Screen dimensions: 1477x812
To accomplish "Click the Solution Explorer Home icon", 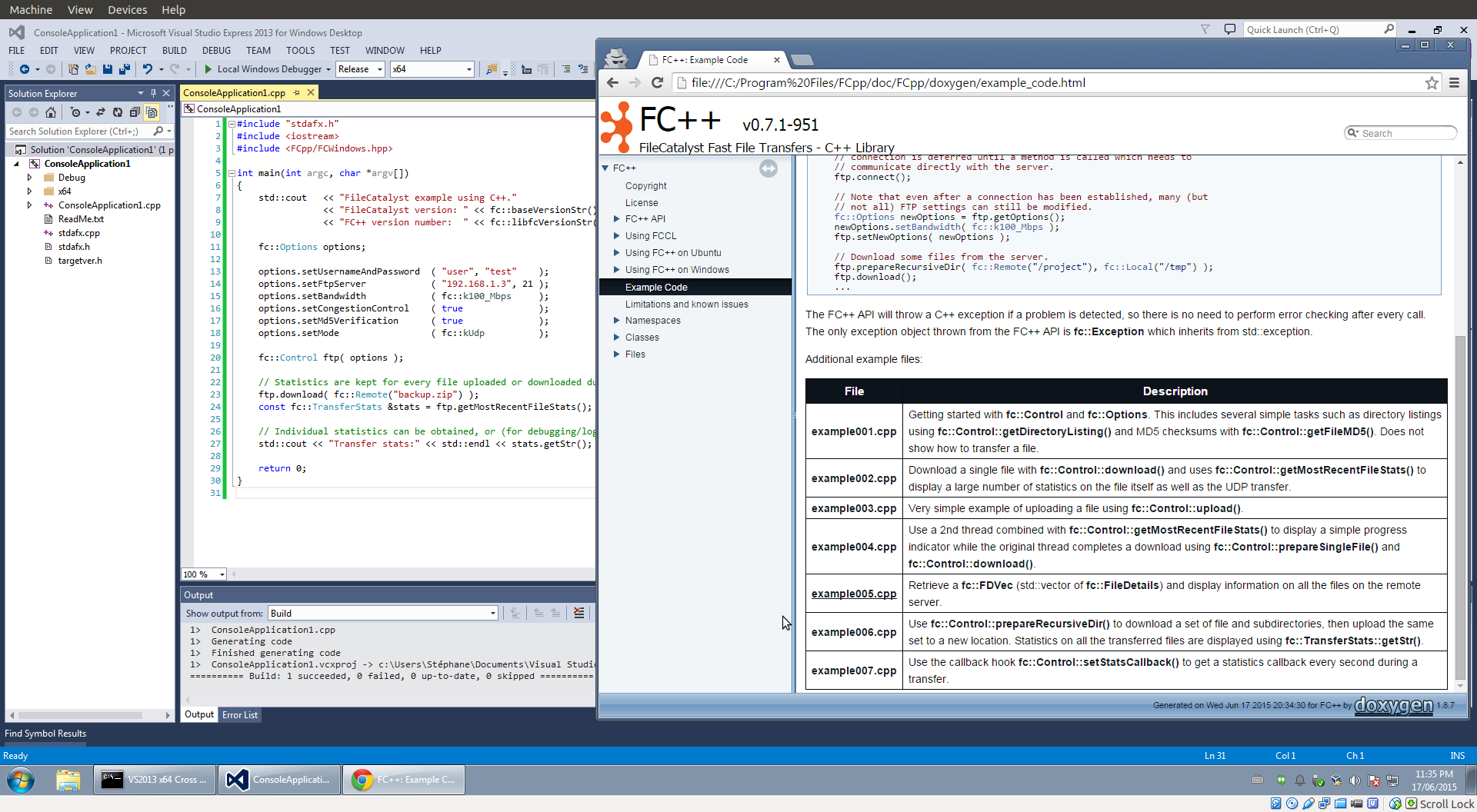I will 51,112.
